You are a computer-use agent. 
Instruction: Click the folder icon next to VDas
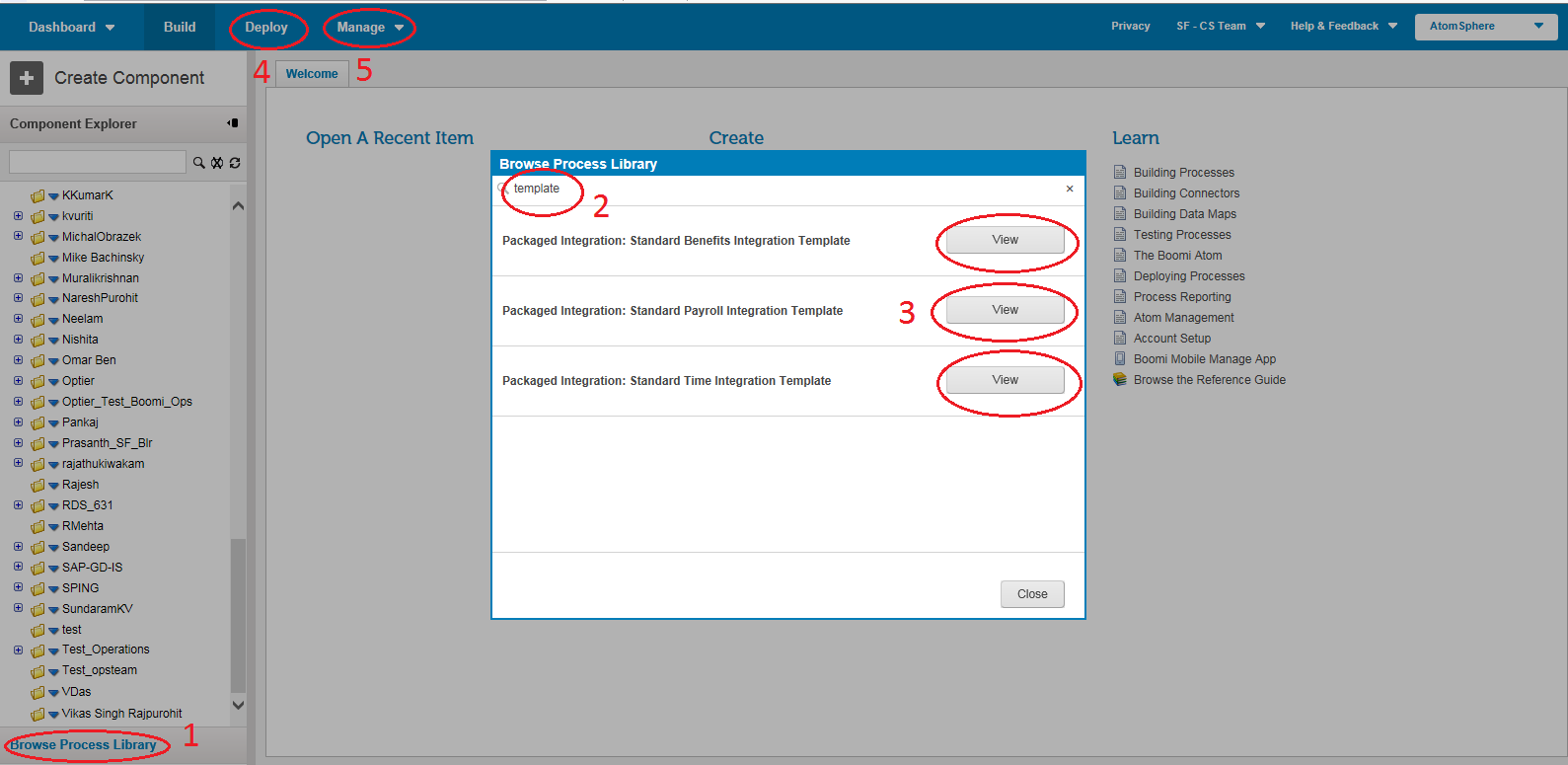[x=37, y=692]
